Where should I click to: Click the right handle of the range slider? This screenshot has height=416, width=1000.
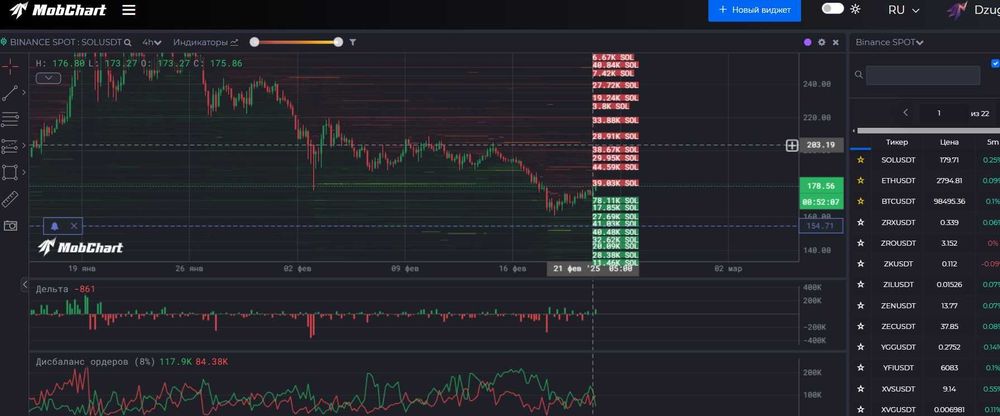tap(338, 42)
